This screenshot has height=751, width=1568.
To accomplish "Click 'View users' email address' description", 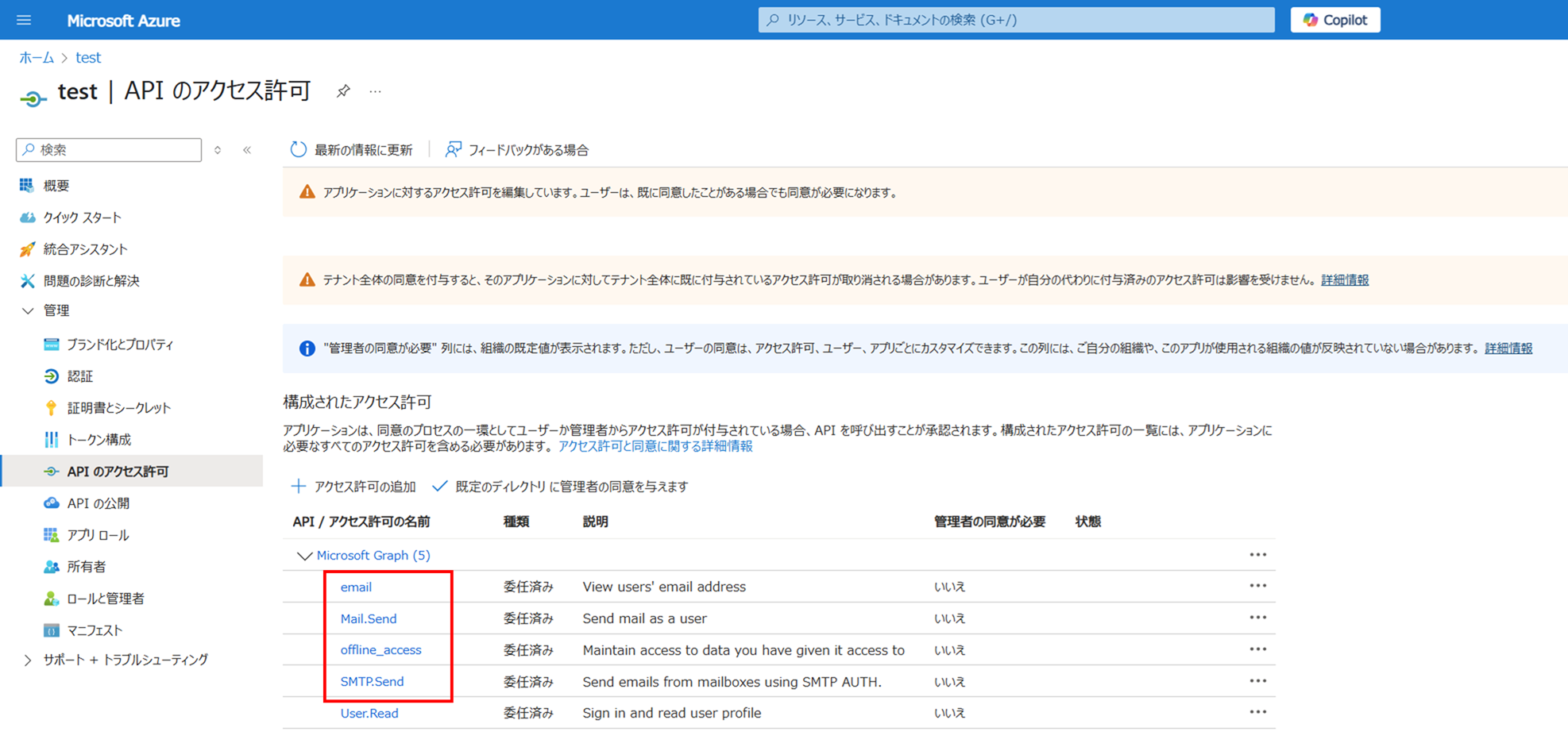I will (x=664, y=587).
